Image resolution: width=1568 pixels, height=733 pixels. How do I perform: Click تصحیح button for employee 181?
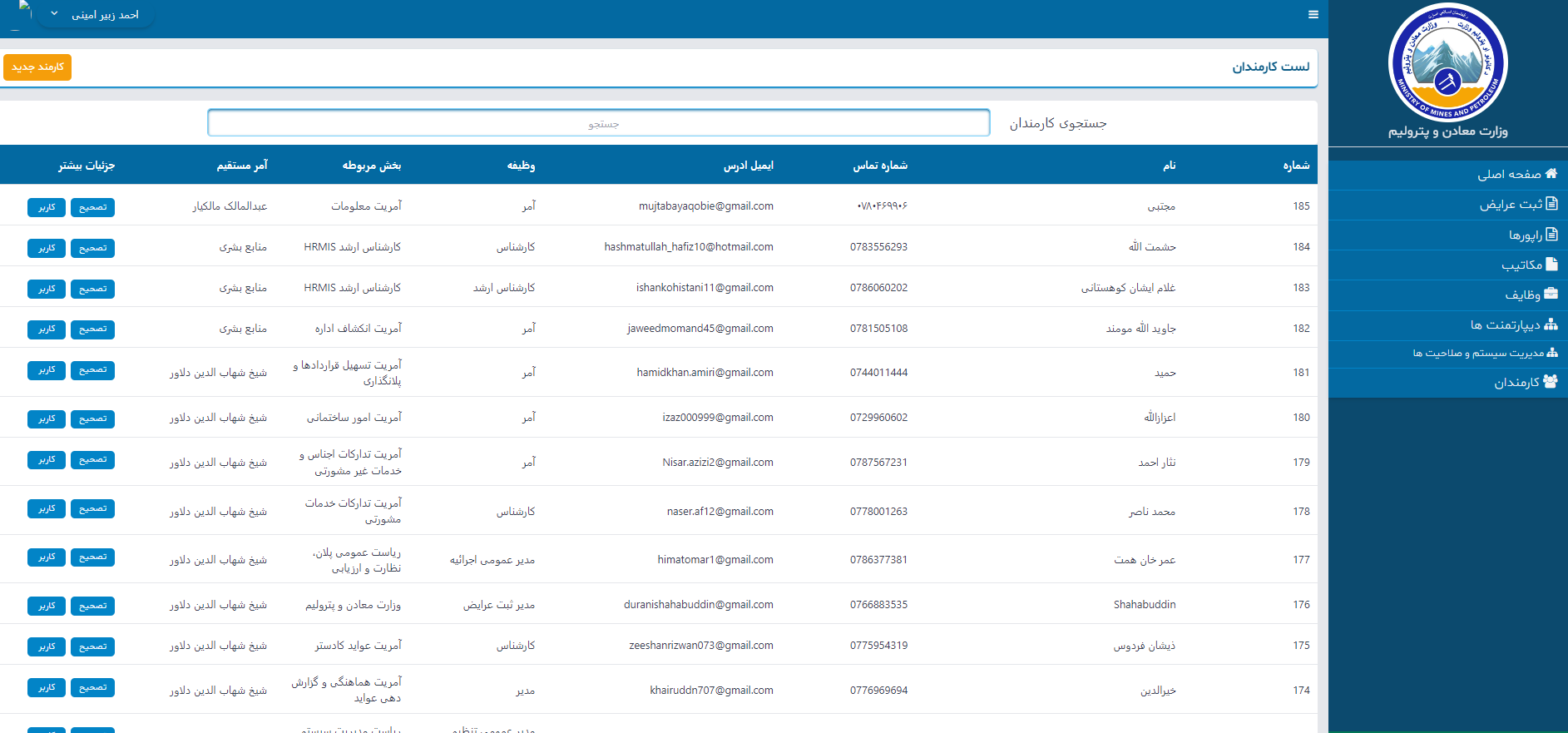[x=92, y=369]
